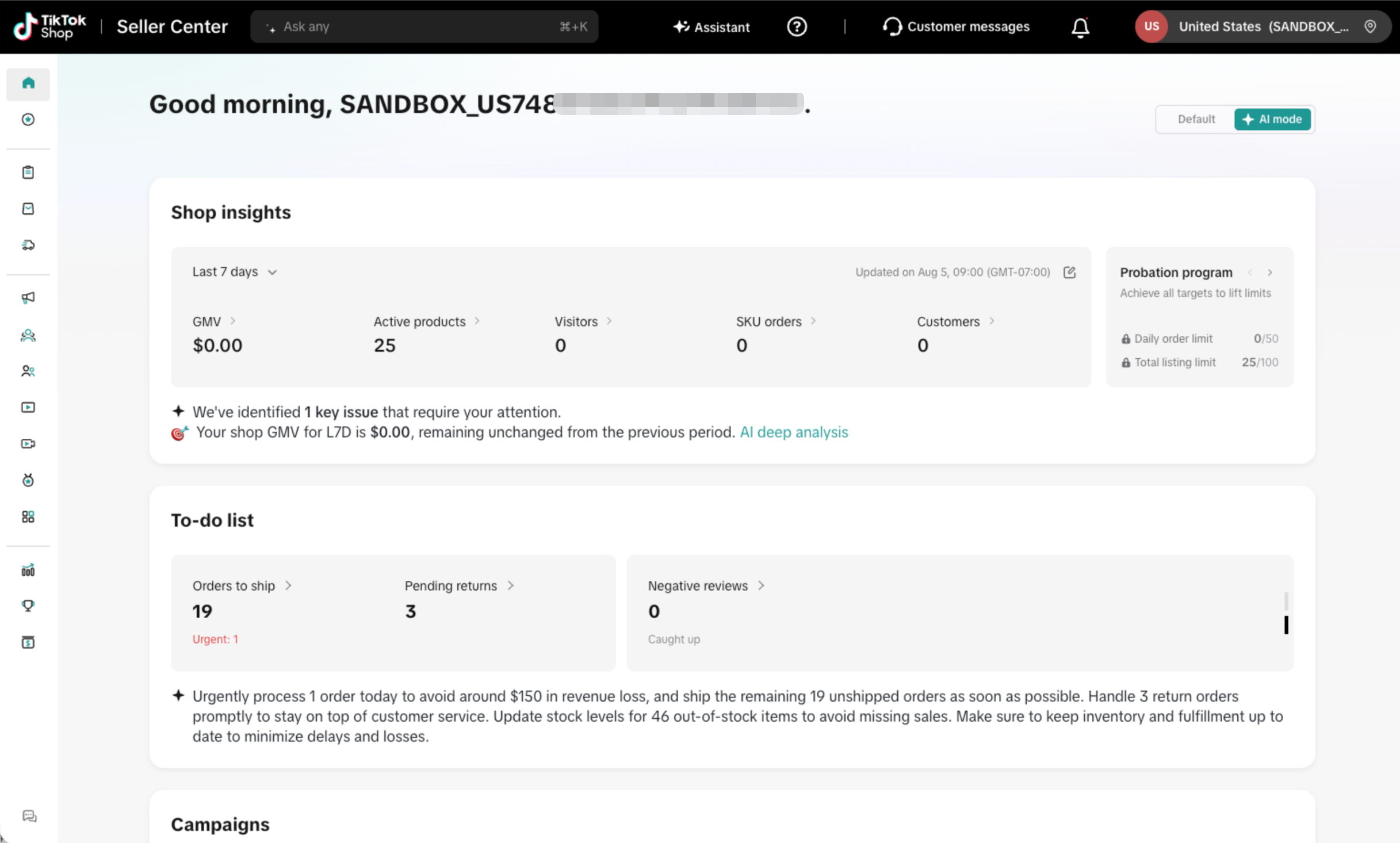Screen dimensions: 1400x843
Task: Open the play-button video icon in sidebar
Action: coord(28,408)
